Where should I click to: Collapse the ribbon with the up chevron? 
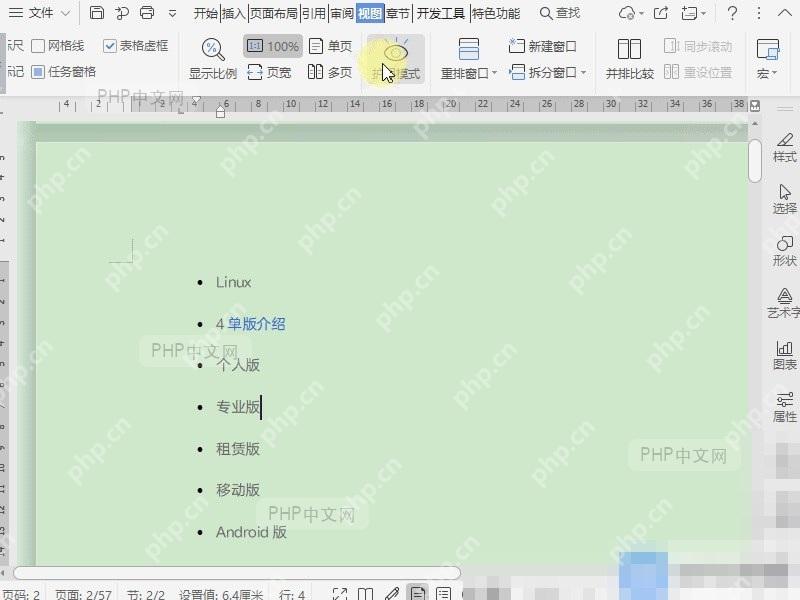(785, 13)
